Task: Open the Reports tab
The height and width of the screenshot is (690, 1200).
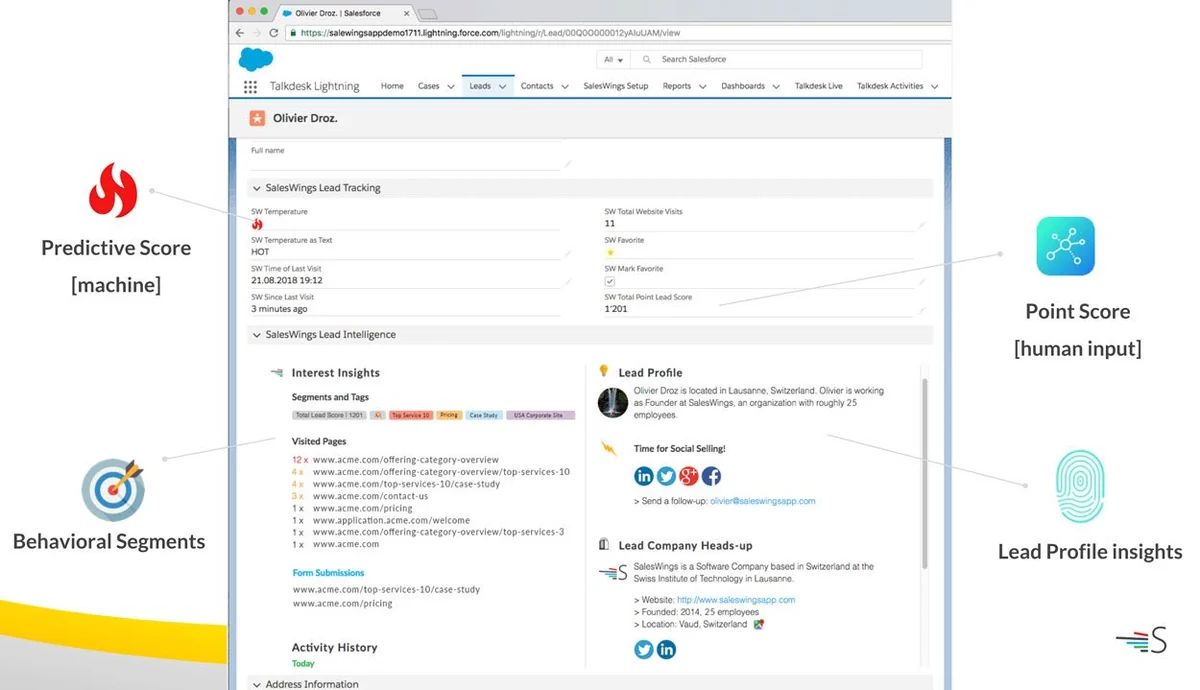Action: [677, 86]
